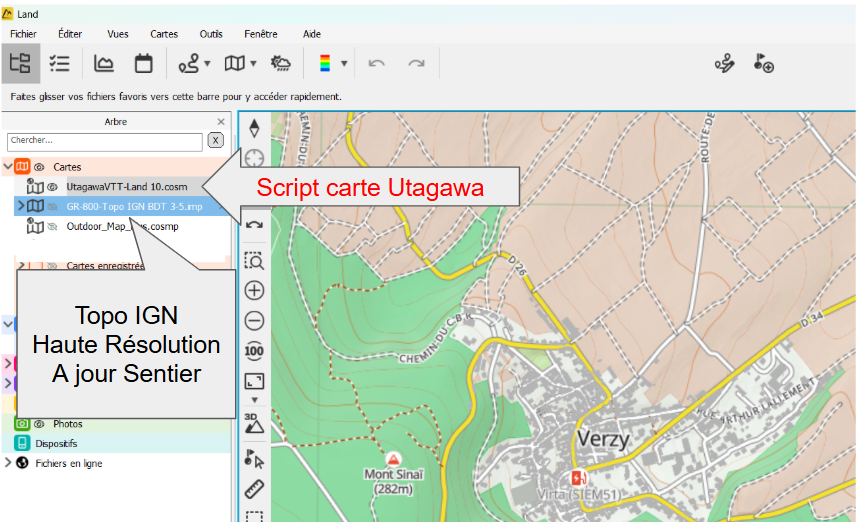Image resolution: width=868 pixels, height=522 pixels.
Task: Set map zoom to 100% scale
Action: pyautogui.click(x=254, y=350)
